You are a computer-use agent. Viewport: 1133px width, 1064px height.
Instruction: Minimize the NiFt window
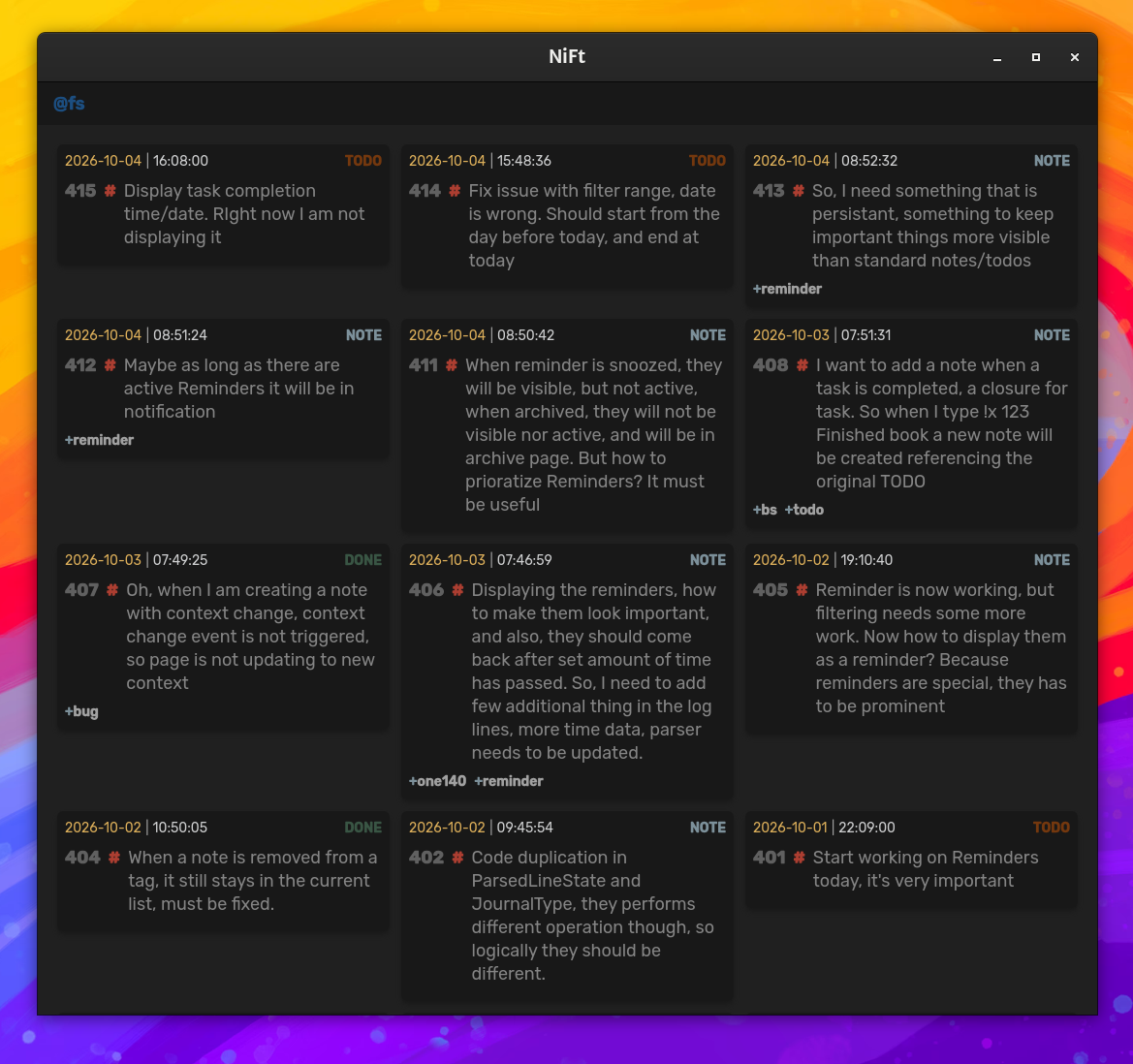click(997, 58)
